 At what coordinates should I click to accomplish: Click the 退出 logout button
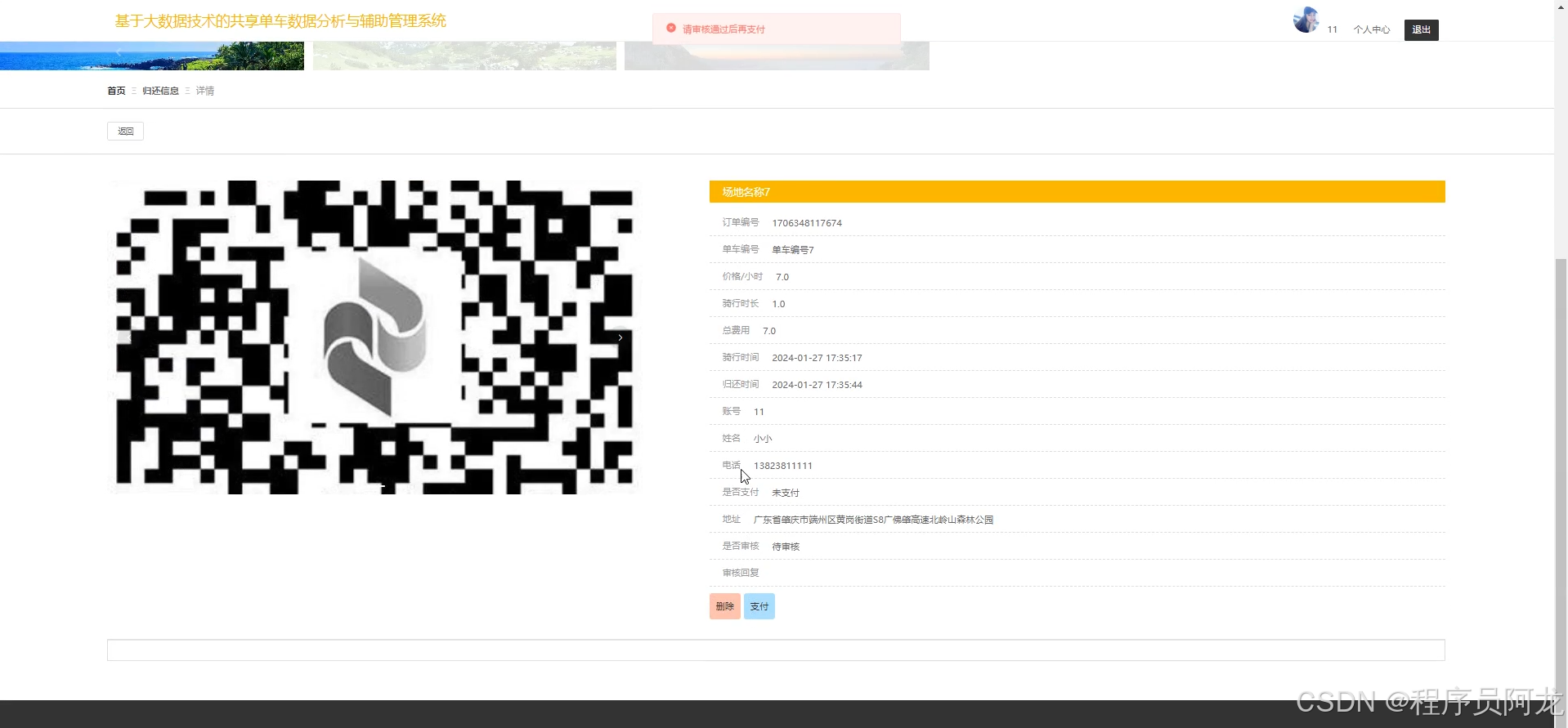click(x=1421, y=29)
